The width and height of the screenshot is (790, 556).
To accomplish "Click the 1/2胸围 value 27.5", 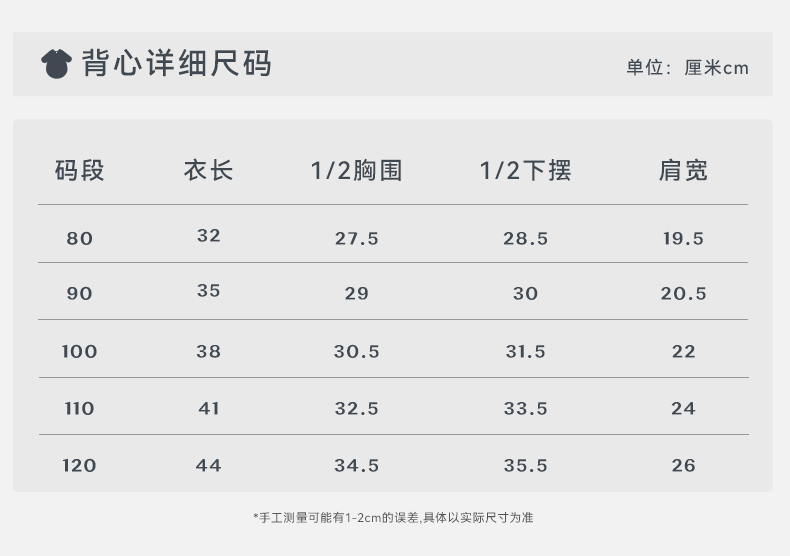I will pyautogui.click(x=356, y=238).
